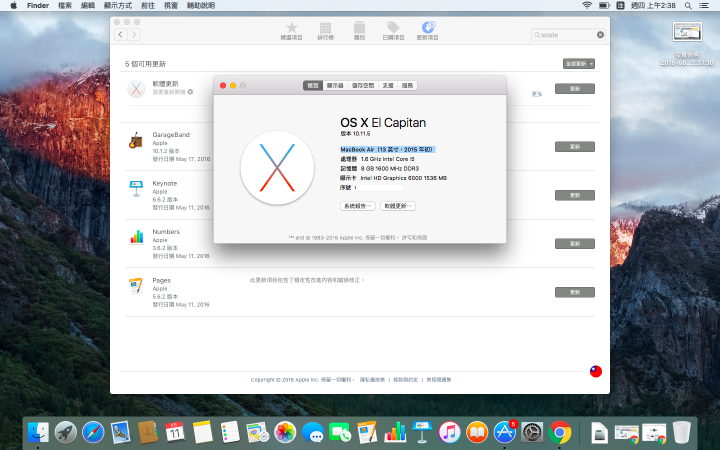Screen dimensions: 720x450
Task: Open Launchpad from the Dock
Action: [66, 432]
